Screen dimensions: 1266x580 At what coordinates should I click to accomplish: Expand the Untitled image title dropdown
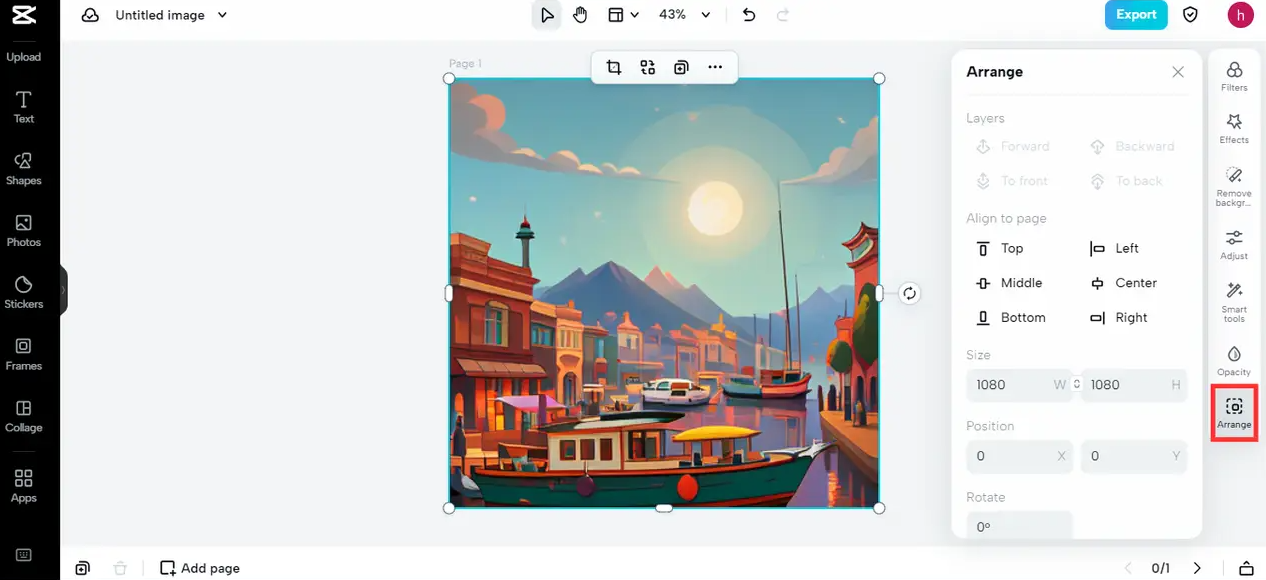[222, 15]
